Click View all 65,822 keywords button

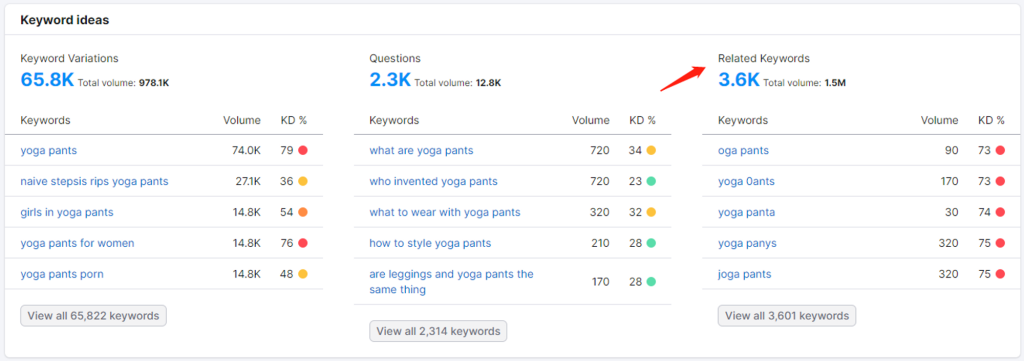pos(93,315)
